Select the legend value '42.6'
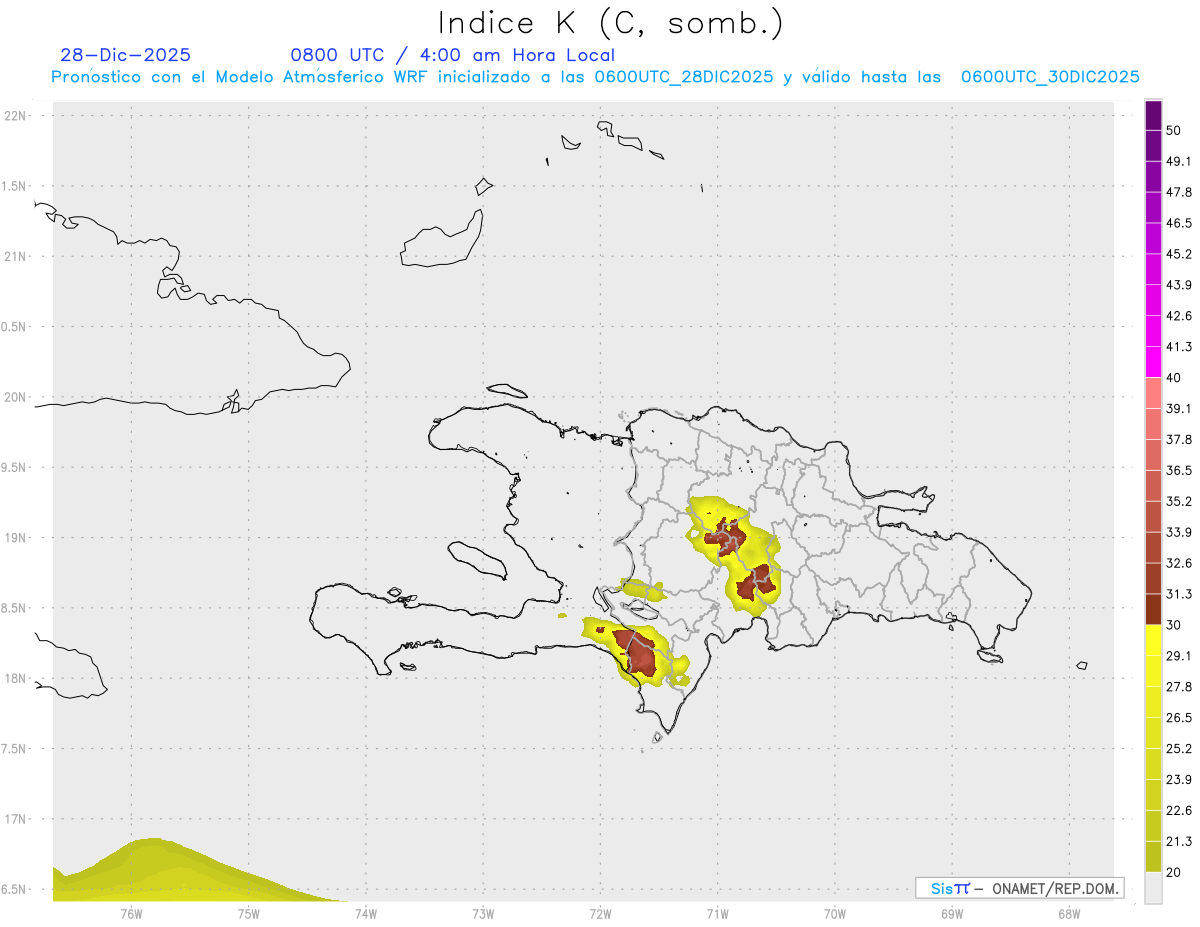The width and height of the screenshot is (1200, 927). pos(1178,316)
